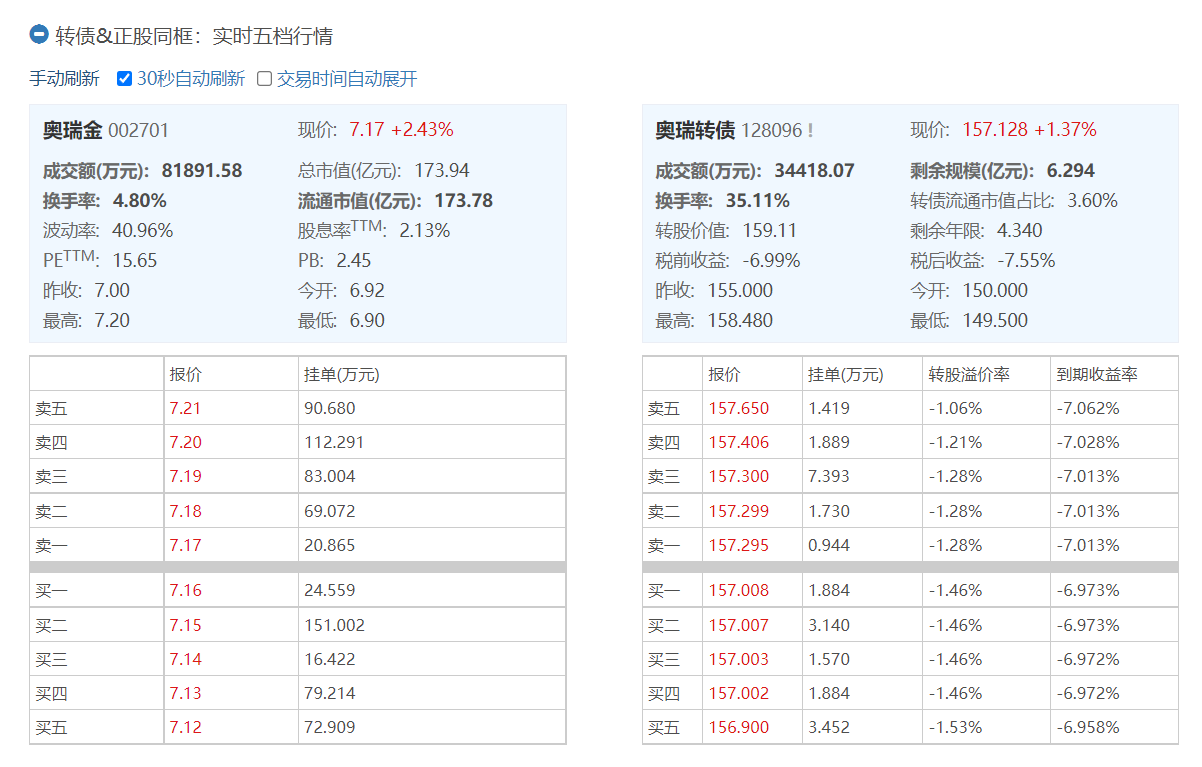Click the 到期收益率 column header
The image size is (1202, 767).
click(x=1097, y=374)
